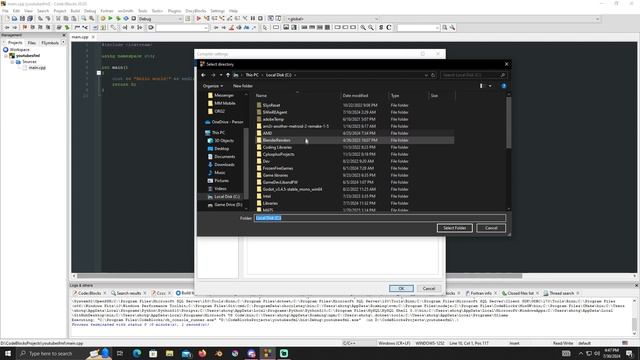Screen dimensions: 640x360
Task: Cancel the Select directory dialog
Action: [x=491, y=228]
